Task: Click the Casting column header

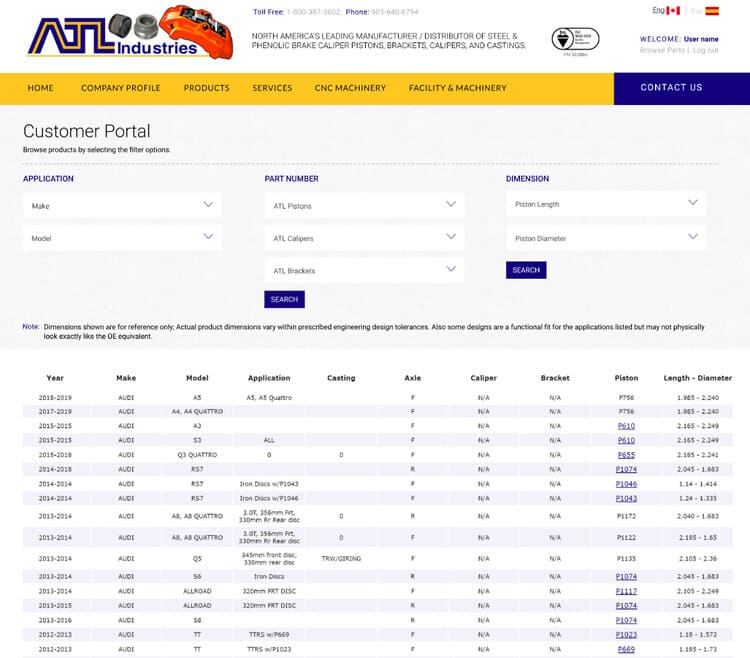Action: pos(341,378)
